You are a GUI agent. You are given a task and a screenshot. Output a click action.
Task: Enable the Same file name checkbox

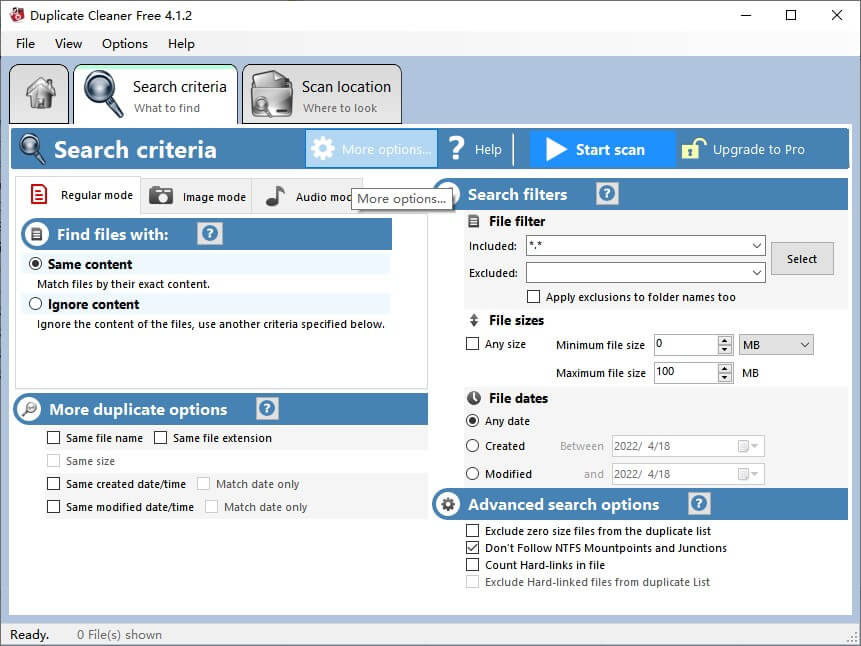click(55, 437)
